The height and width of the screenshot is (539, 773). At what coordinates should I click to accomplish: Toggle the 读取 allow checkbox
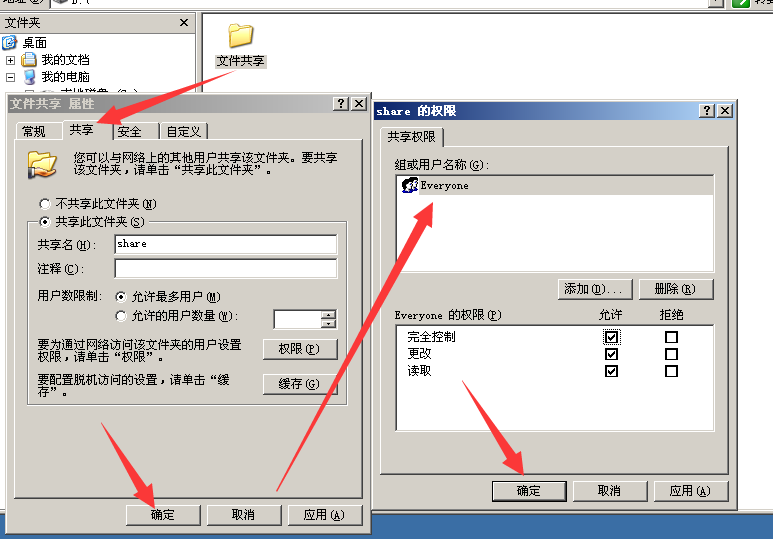coord(611,371)
